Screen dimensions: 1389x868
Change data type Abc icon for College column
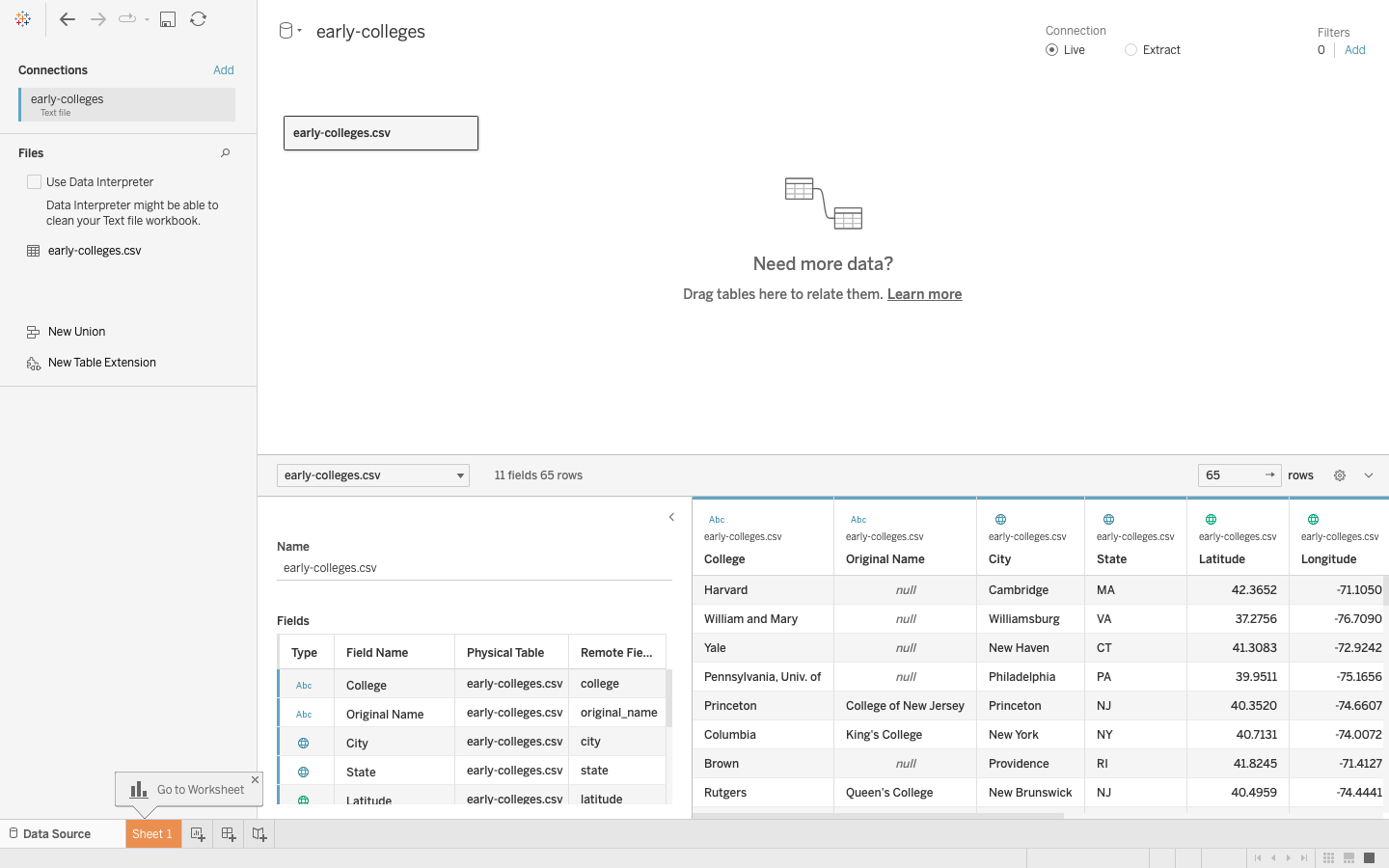click(717, 520)
